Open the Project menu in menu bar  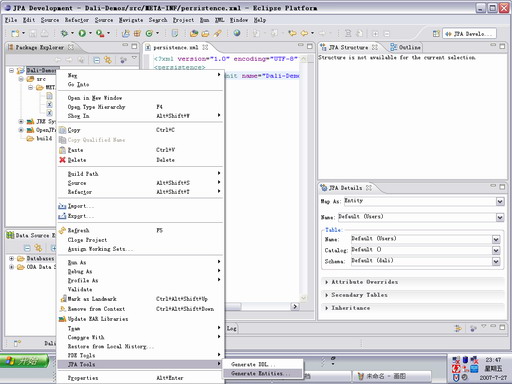coord(183,20)
